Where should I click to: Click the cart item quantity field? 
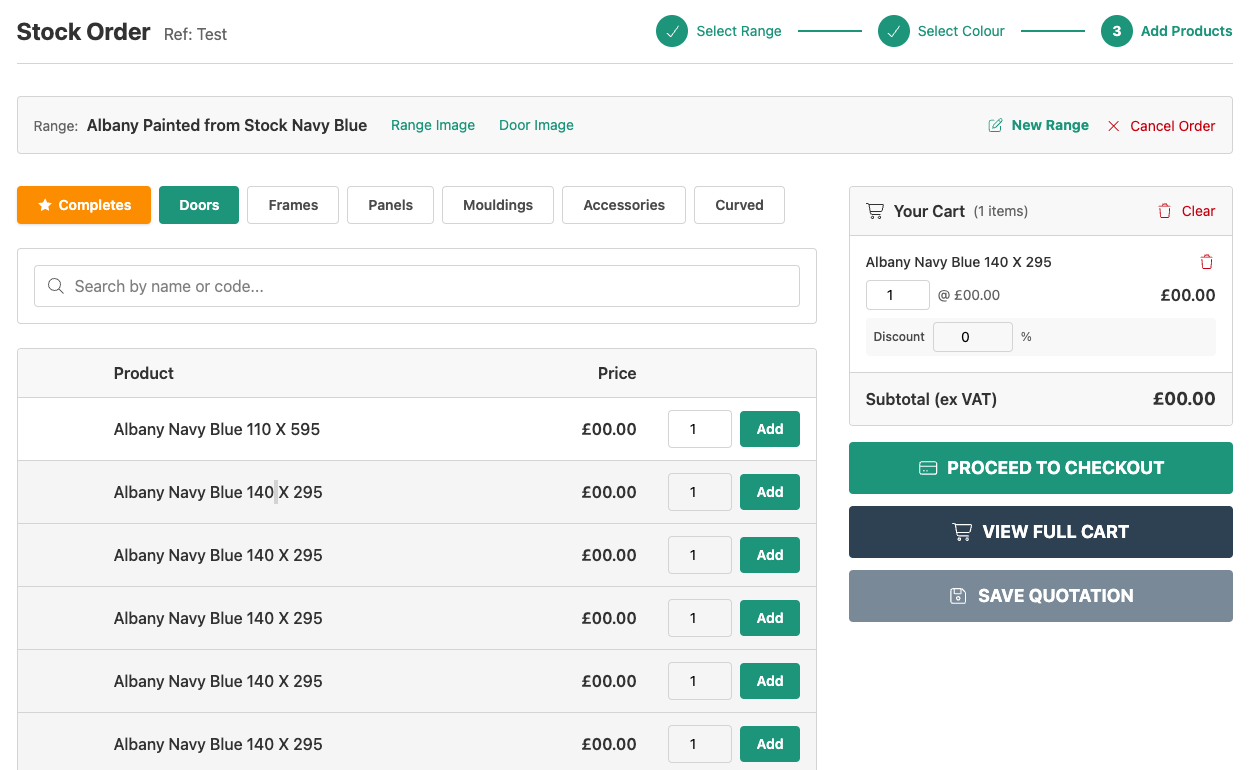898,295
